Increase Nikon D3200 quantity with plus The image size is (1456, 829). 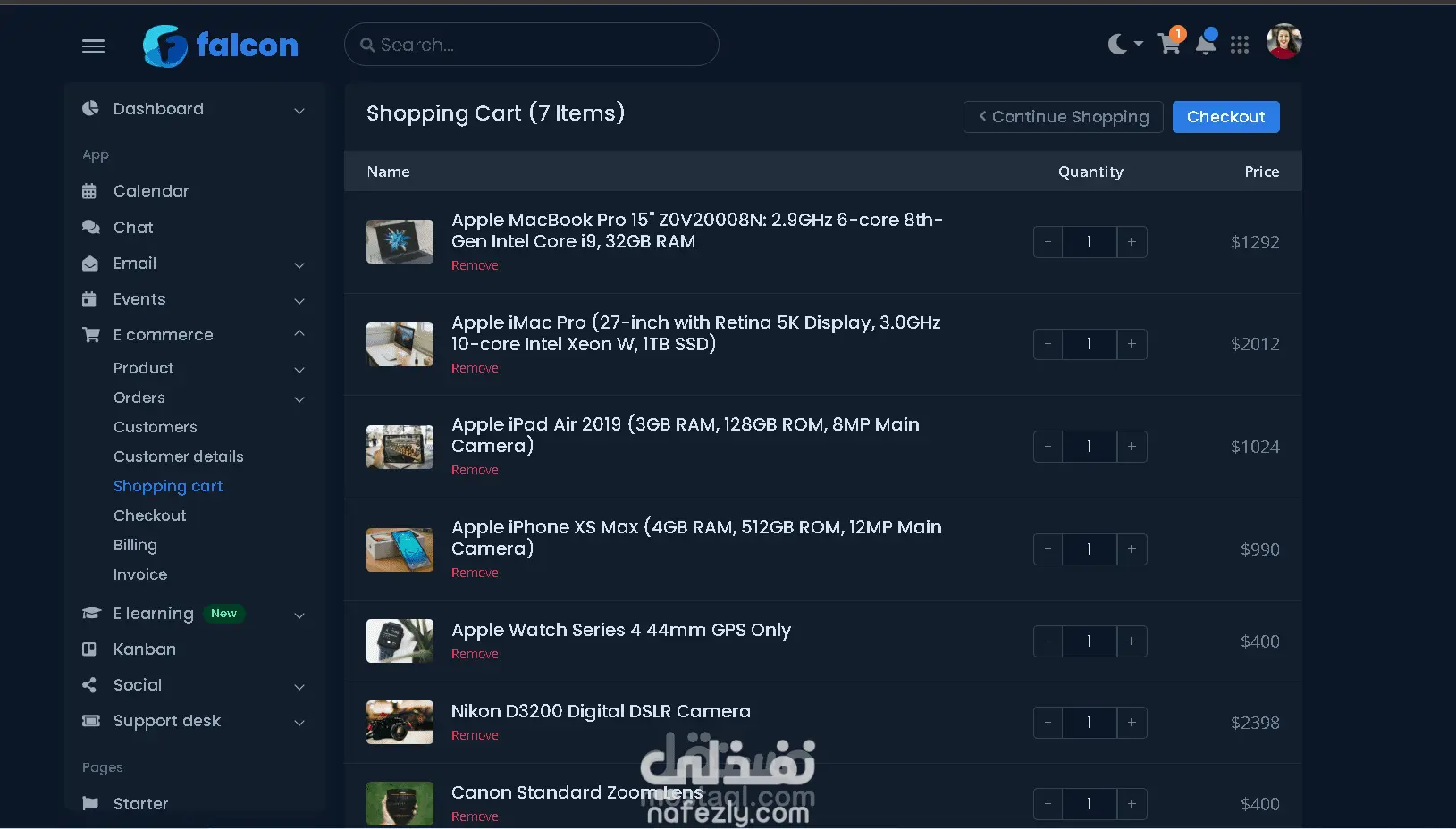tap(1132, 723)
